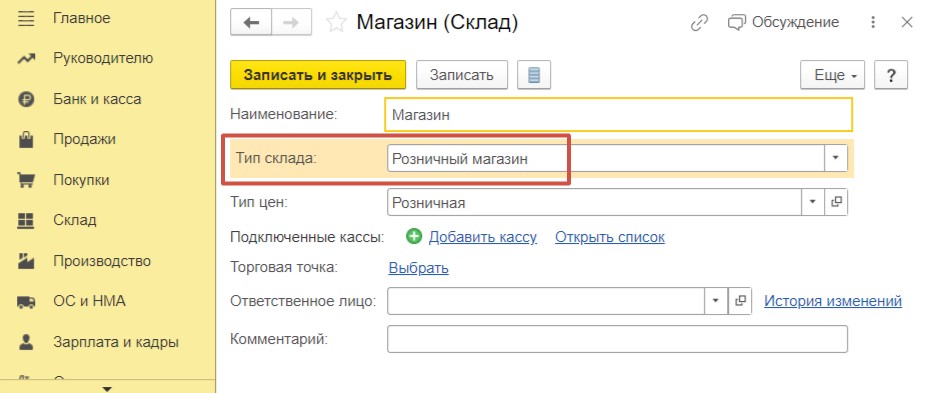
Task: Click the forward arrow navigation button
Action: click(293, 23)
